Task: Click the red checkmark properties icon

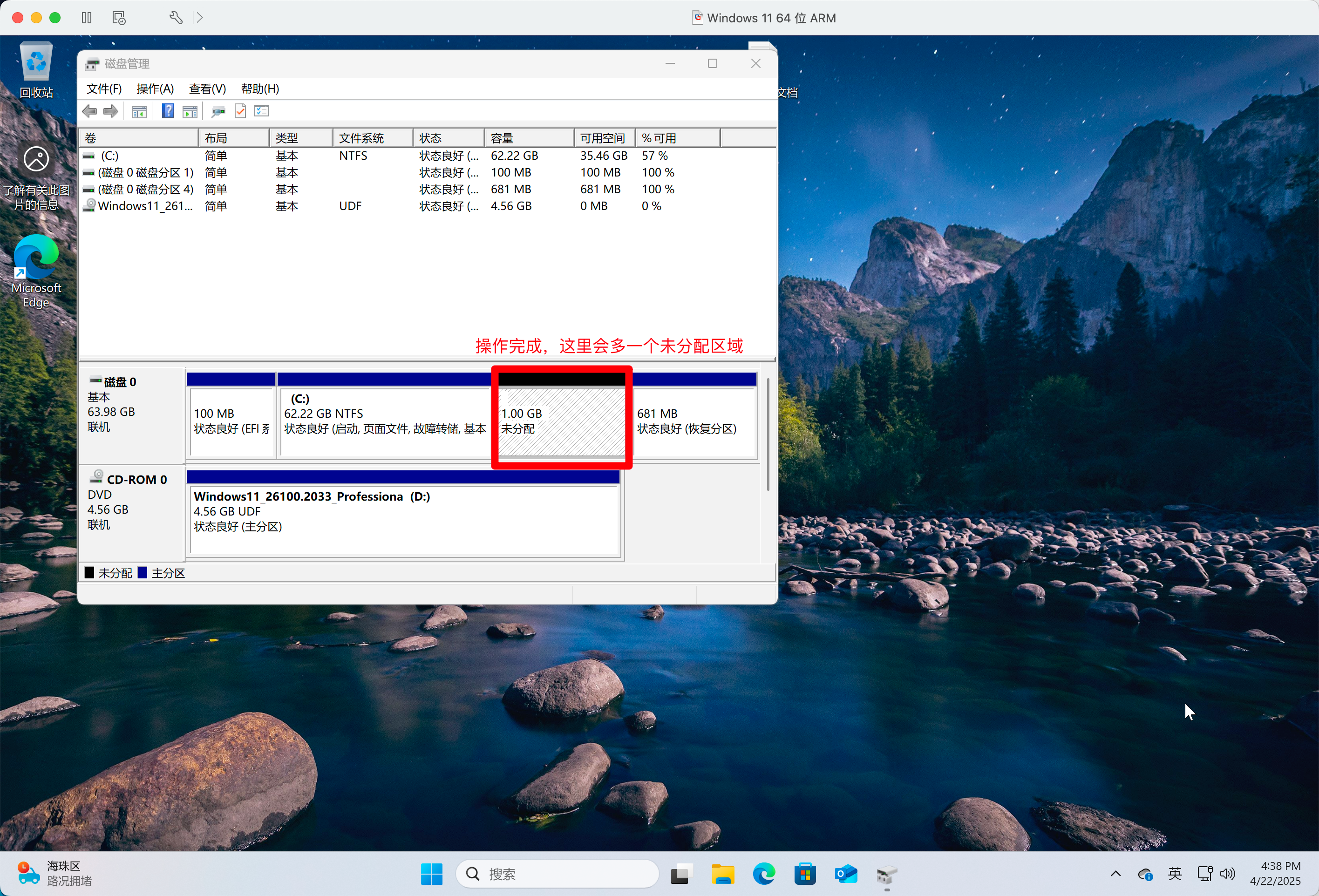Action: coord(240,112)
